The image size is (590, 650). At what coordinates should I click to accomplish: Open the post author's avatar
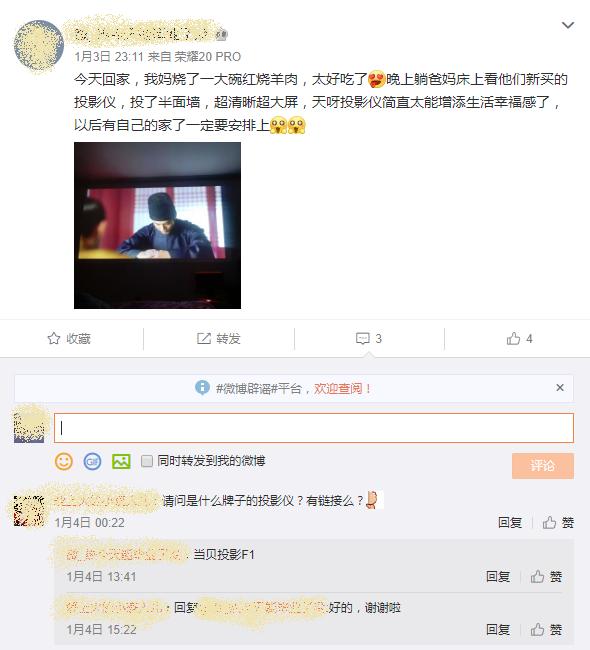pyautogui.click(x=39, y=45)
